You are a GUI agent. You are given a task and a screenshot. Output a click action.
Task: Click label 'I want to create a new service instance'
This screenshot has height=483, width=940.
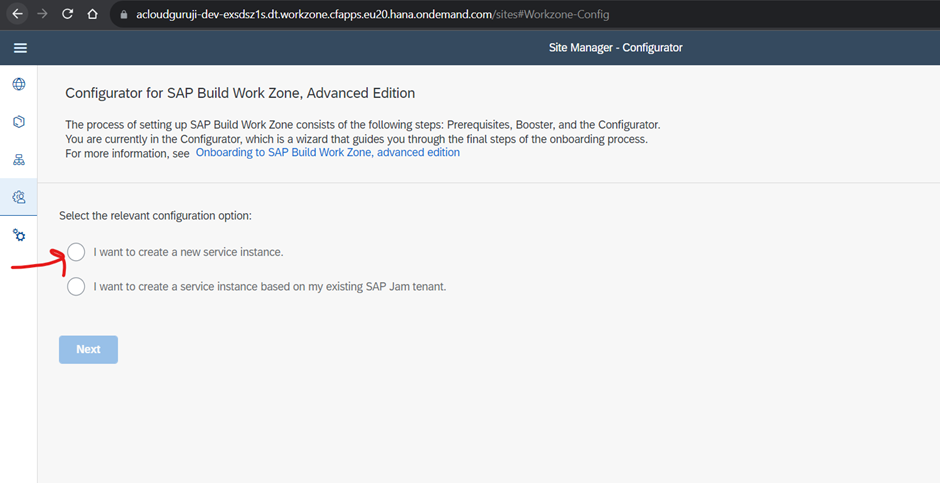coord(188,252)
